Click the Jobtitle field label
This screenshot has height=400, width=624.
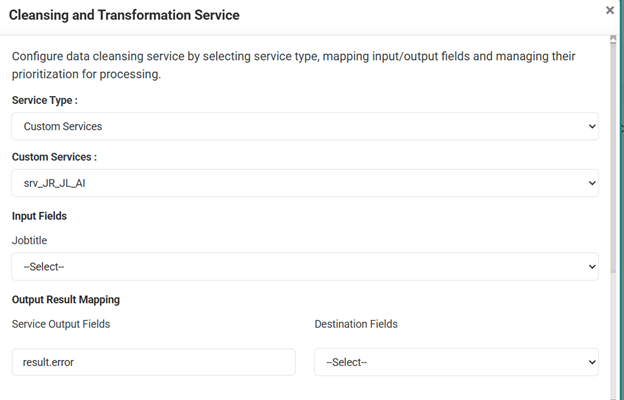(29, 241)
